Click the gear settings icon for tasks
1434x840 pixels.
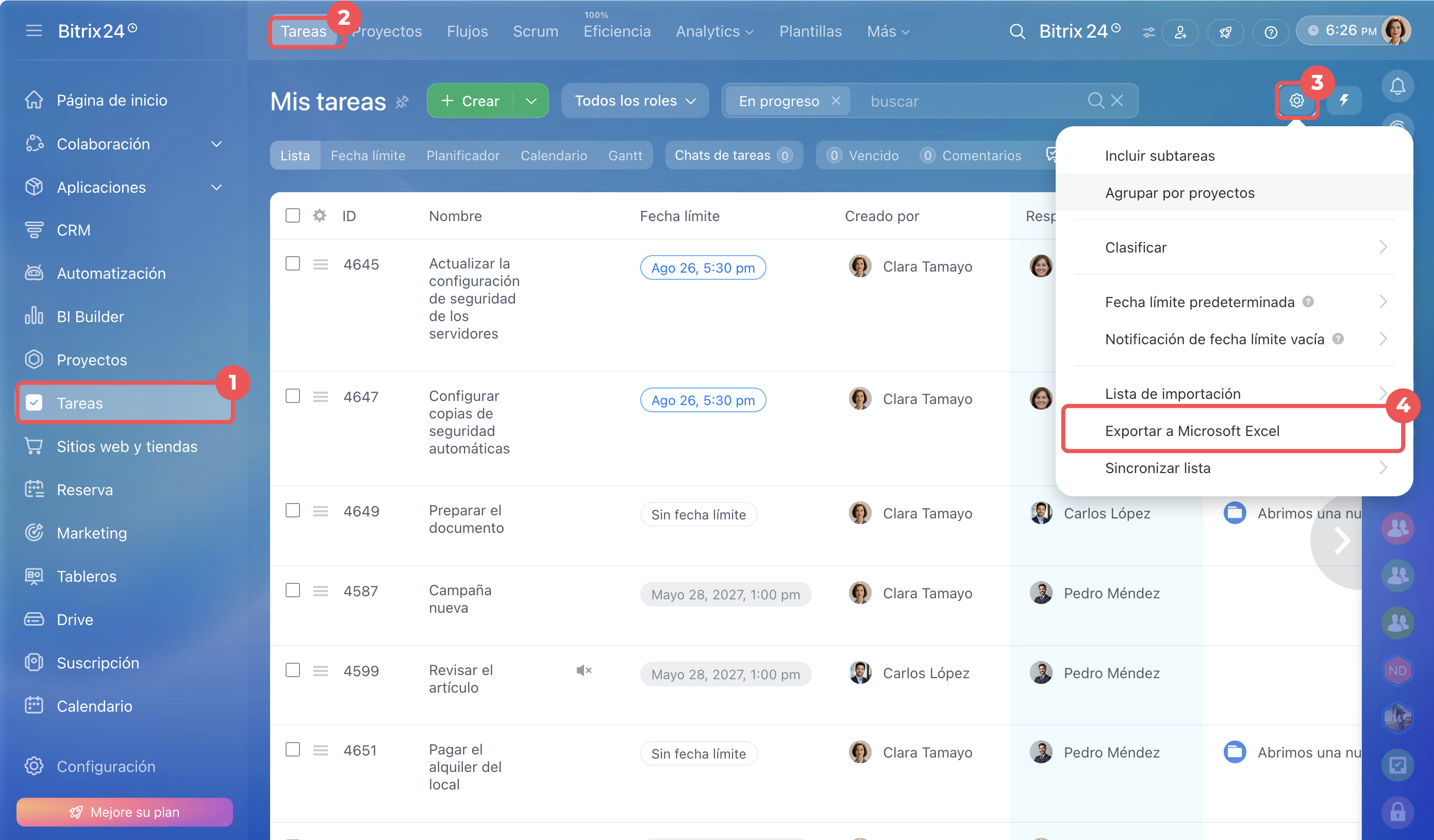tap(1296, 100)
